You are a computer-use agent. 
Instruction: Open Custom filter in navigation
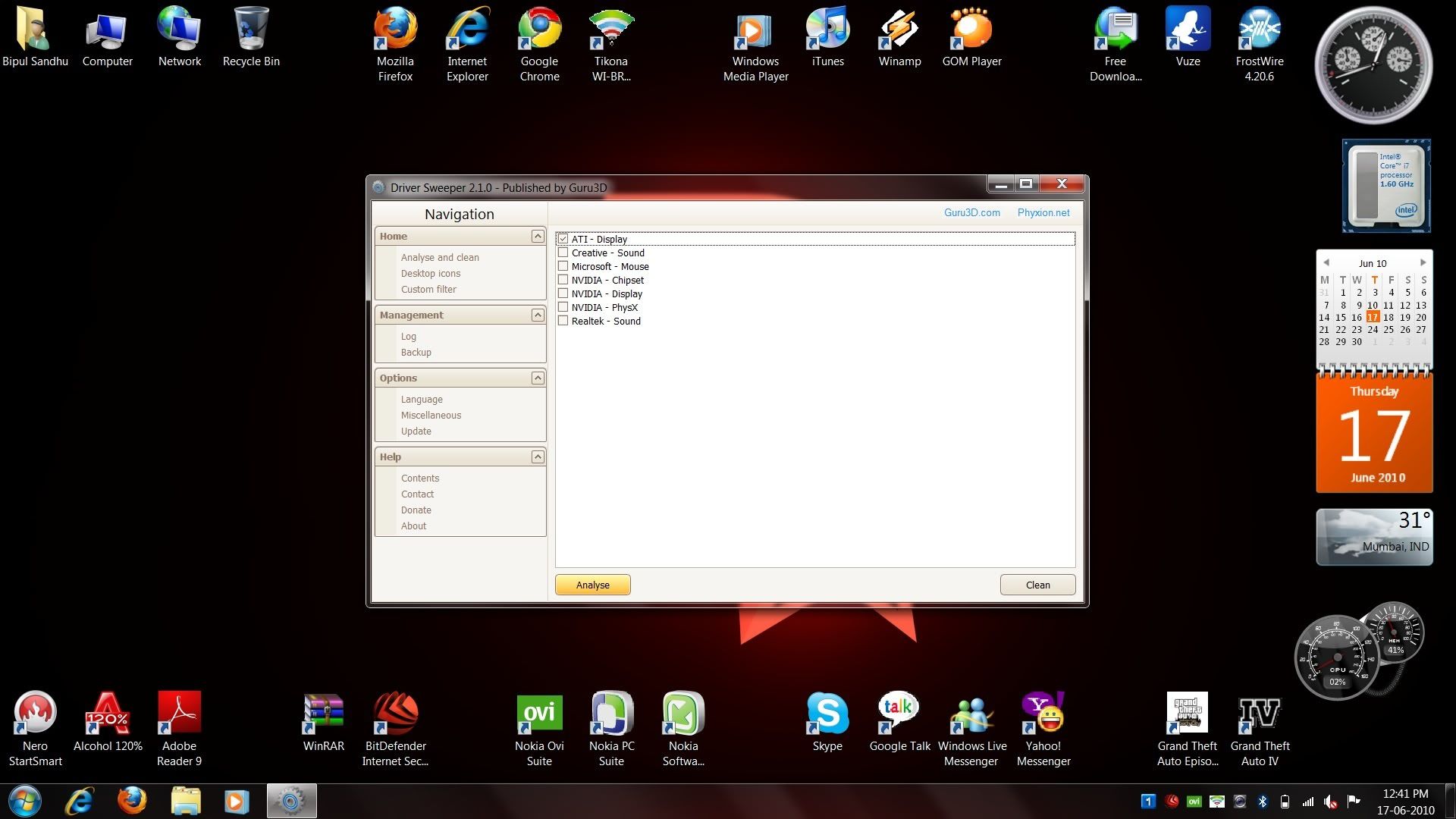(428, 290)
